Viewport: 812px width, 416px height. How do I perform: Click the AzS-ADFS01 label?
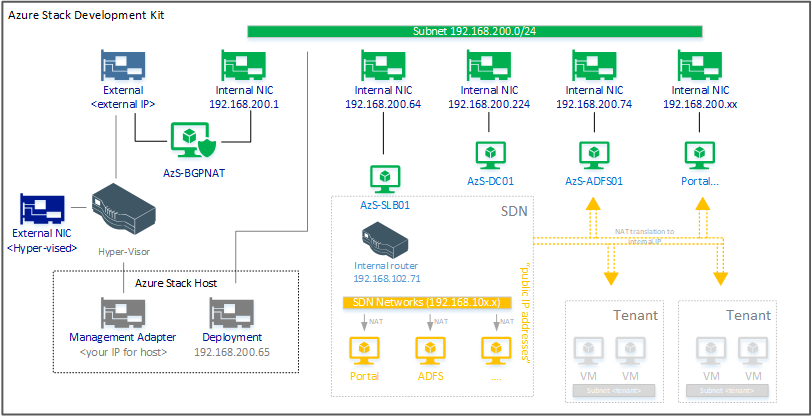[x=593, y=181]
